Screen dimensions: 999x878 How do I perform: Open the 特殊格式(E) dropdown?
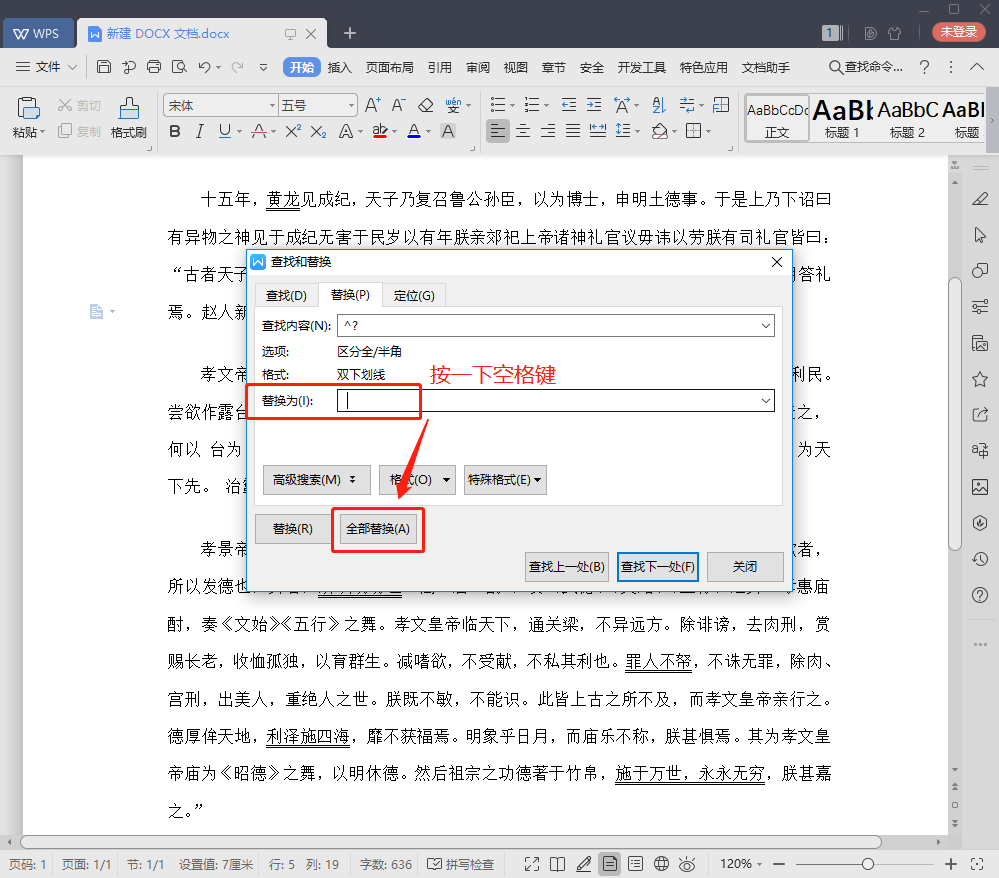505,479
